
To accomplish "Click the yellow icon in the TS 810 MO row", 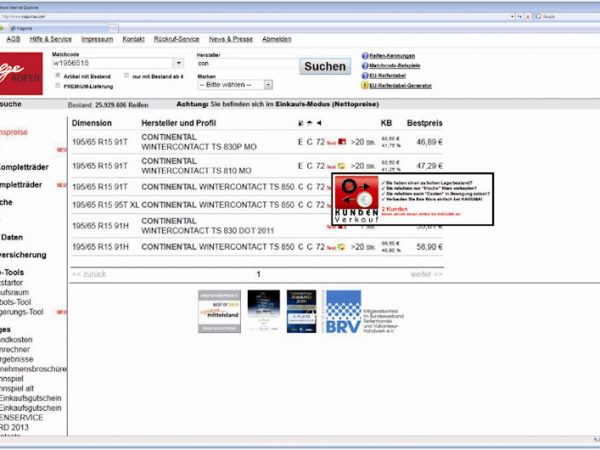I will pyautogui.click(x=341, y=166).
